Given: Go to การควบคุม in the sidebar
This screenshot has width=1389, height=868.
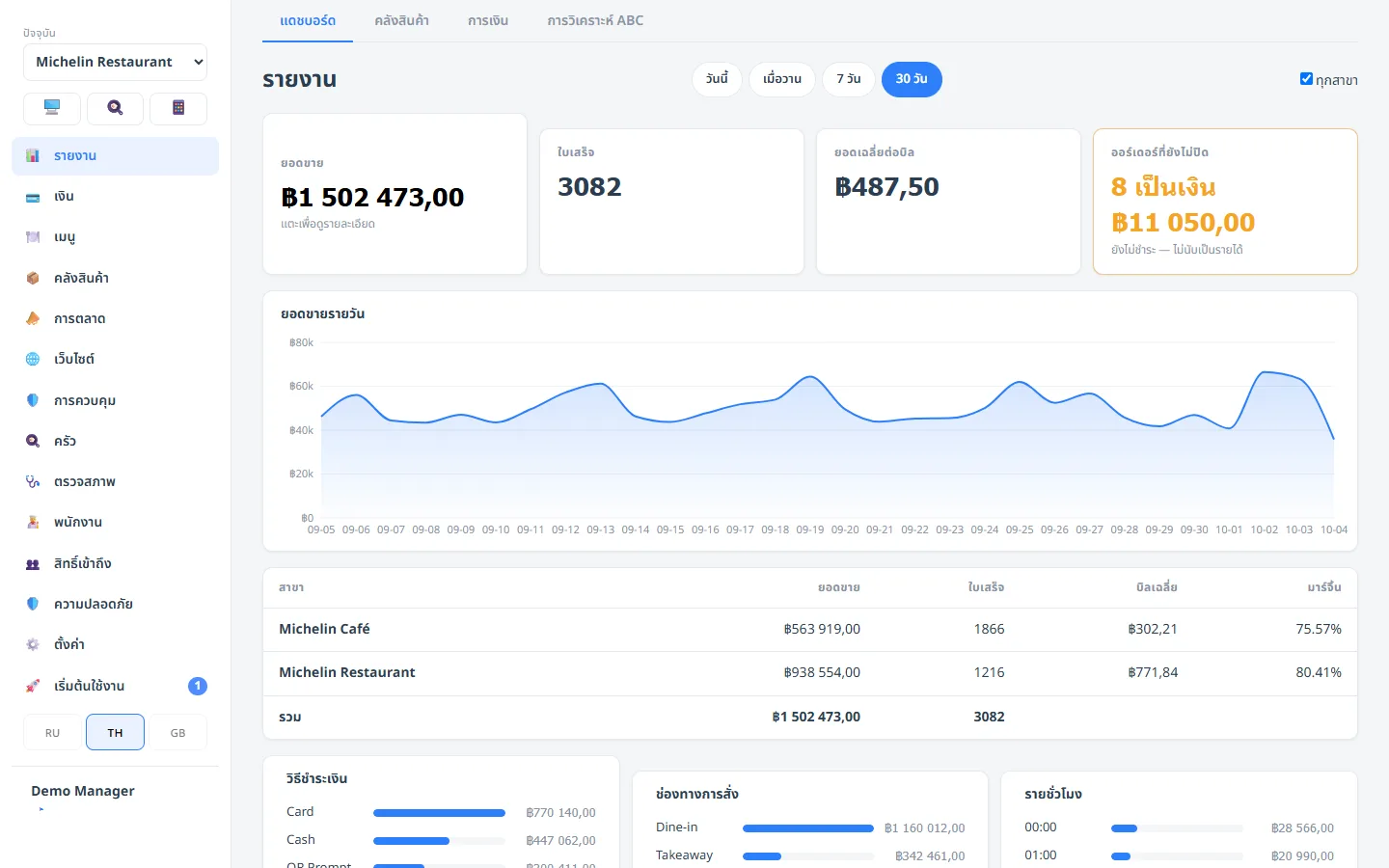Looking at the screenshot, I should tap(115, 400).
